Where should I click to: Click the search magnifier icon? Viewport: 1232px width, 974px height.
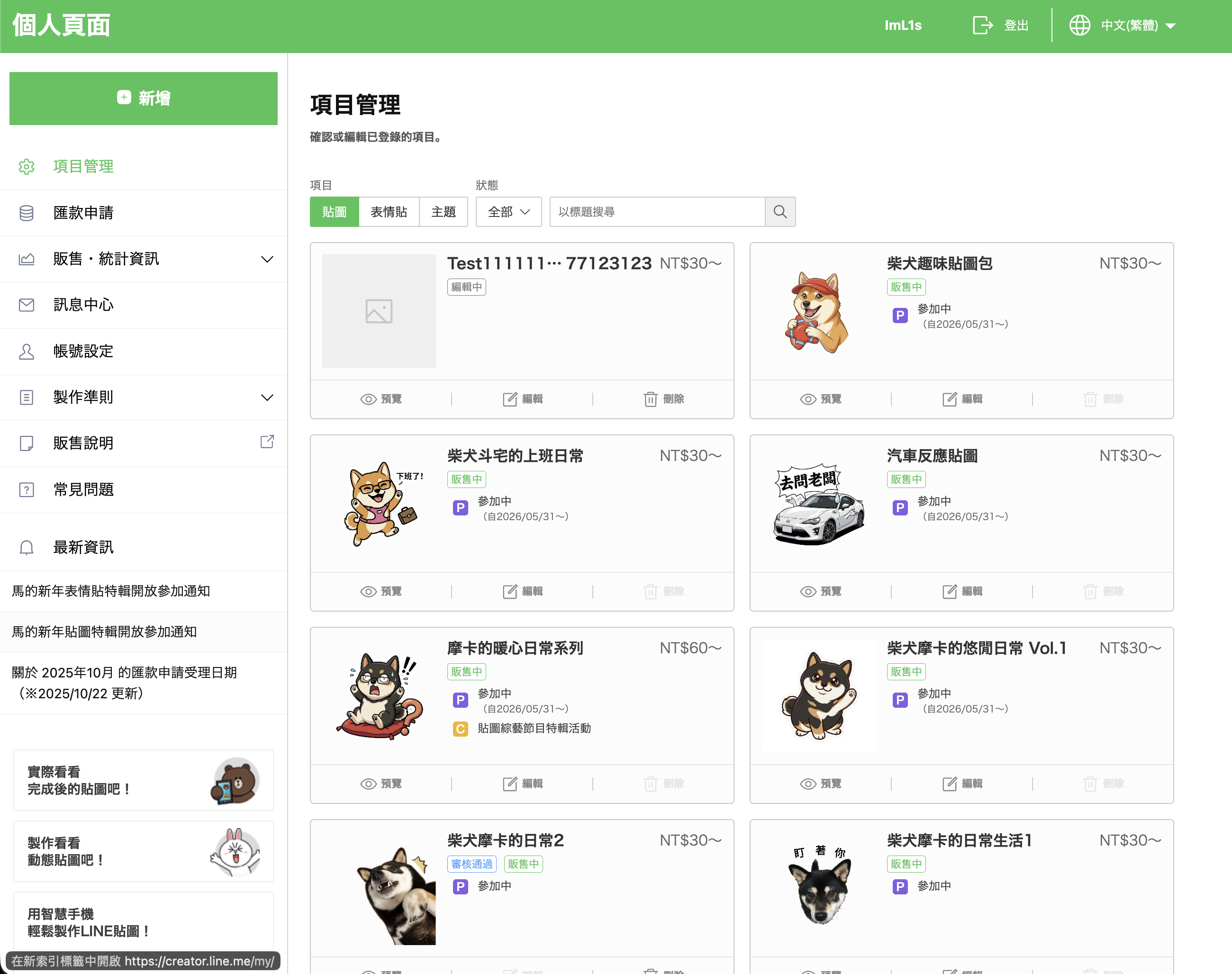pyautogui.click(x=780, y=212)
